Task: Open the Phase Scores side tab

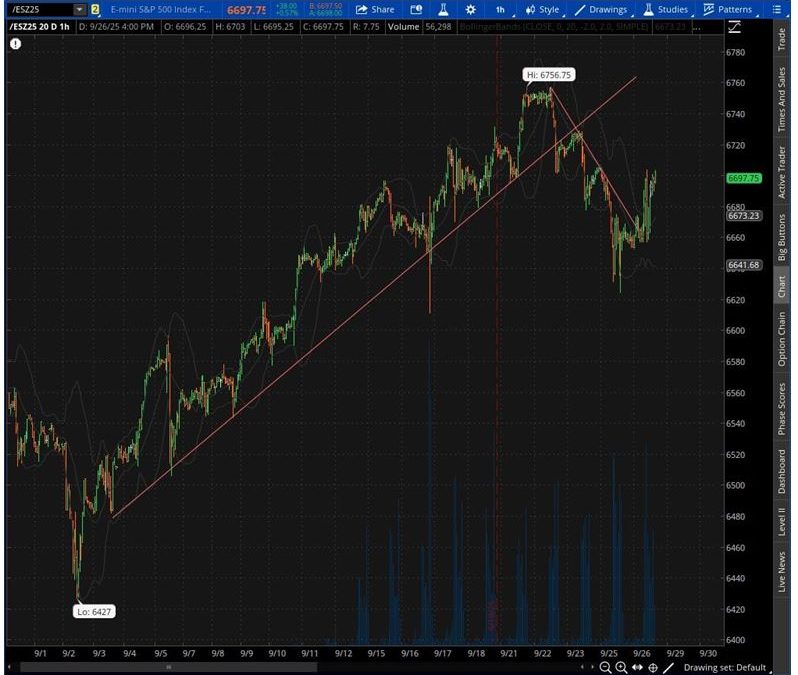Action: 782,409
